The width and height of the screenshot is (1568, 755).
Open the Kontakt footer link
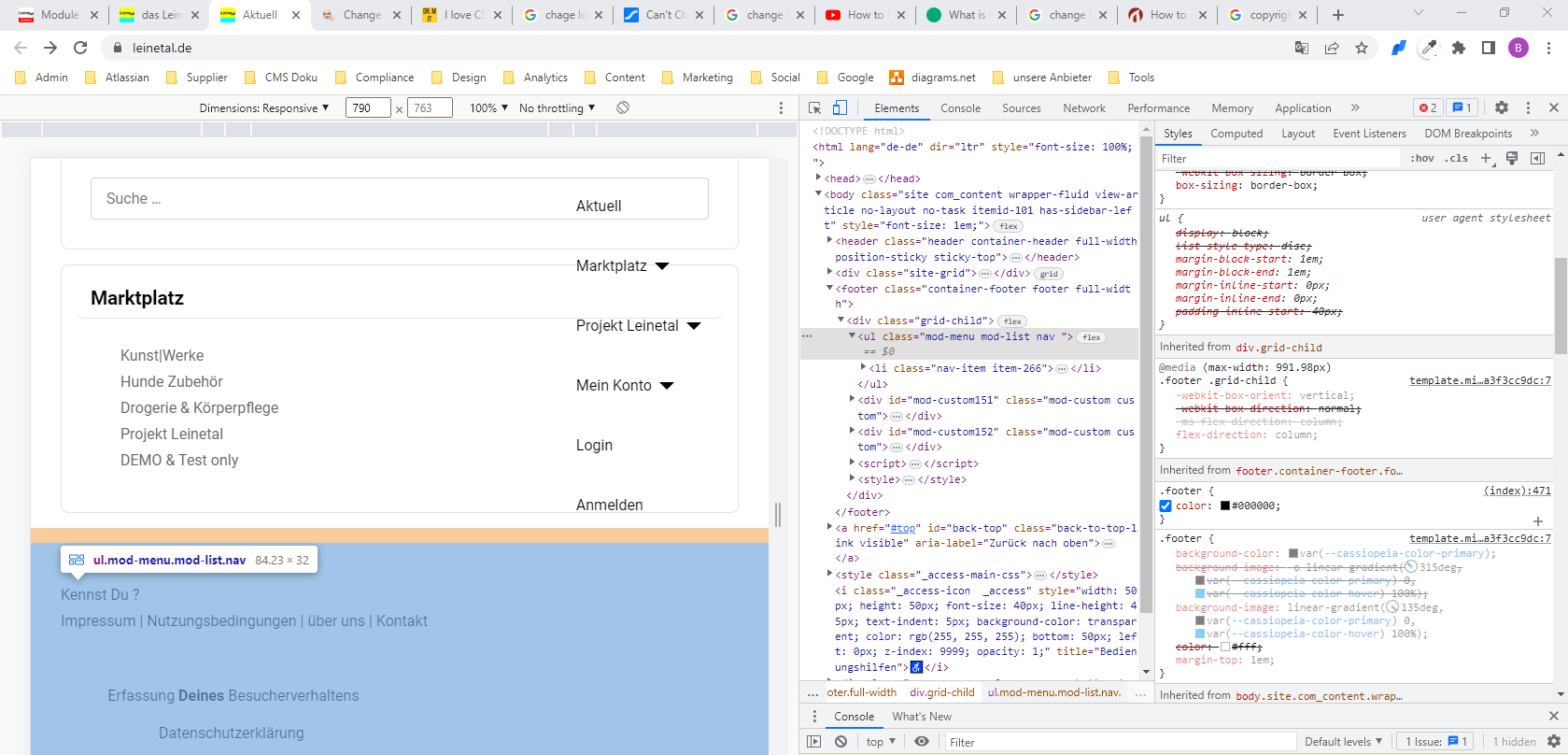(402, 620)
